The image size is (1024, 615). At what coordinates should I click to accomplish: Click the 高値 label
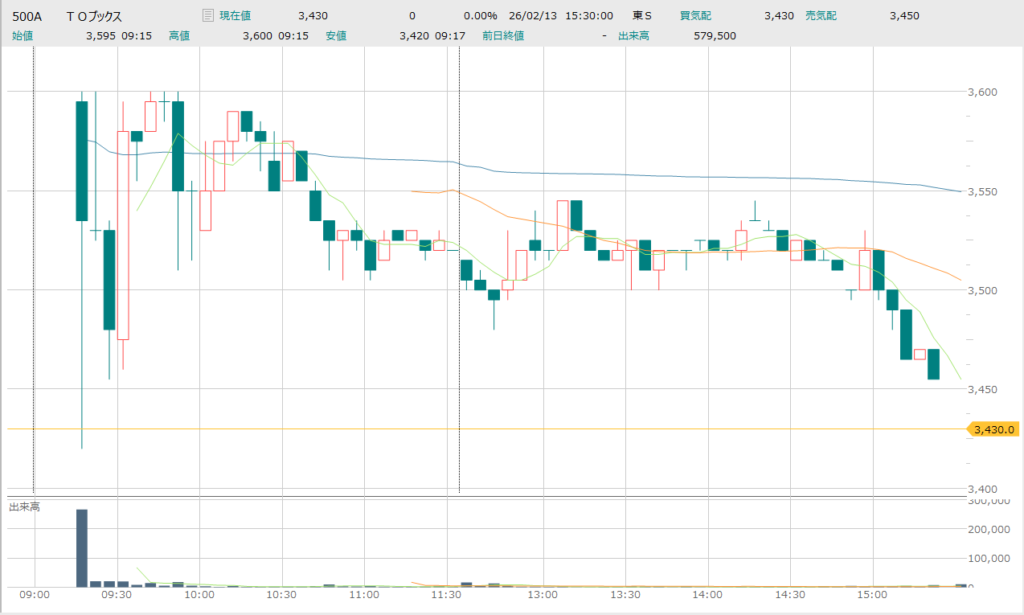pyautogui.click(x=180, y=35)
